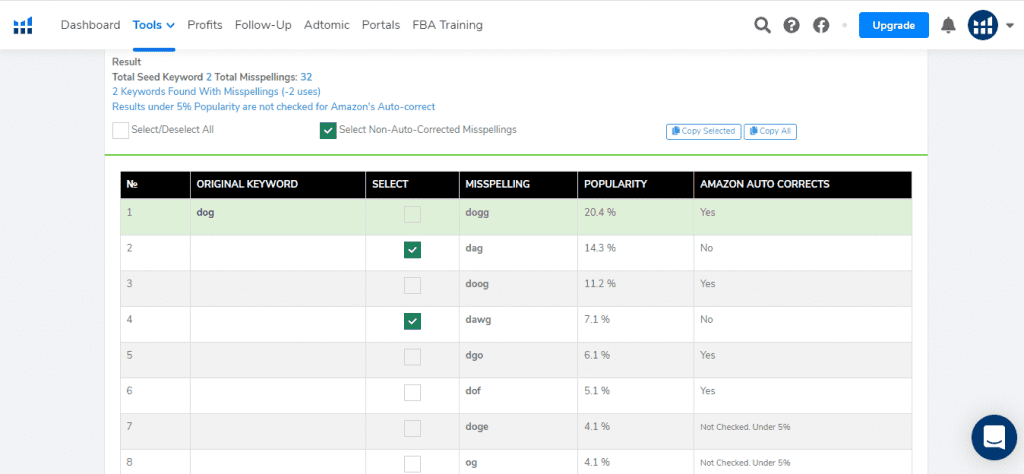Toggle Select/Deselect All checkbox
Viewport: 1024px width, 474px height.
(120, 131)
